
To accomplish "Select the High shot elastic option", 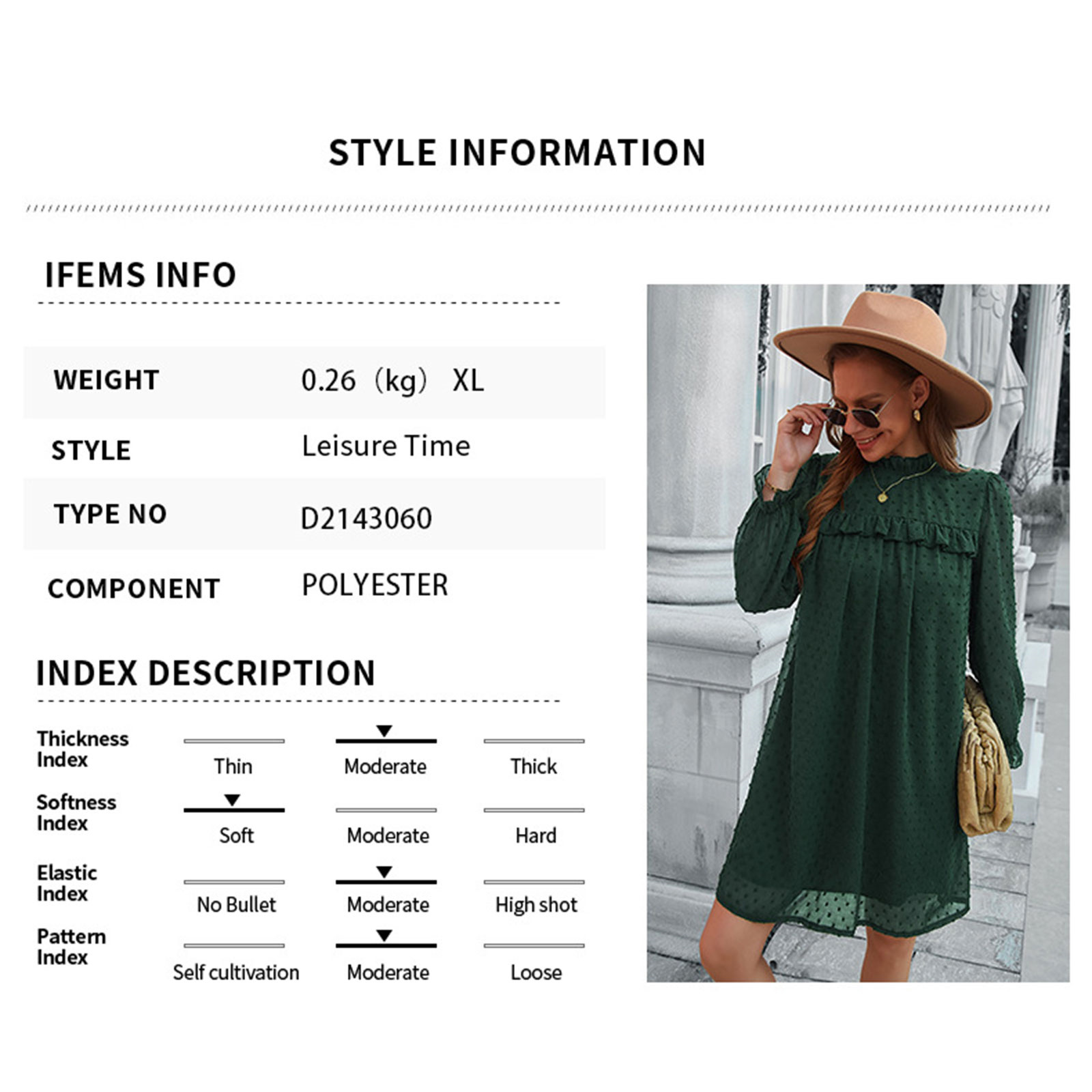I will 536,905.
